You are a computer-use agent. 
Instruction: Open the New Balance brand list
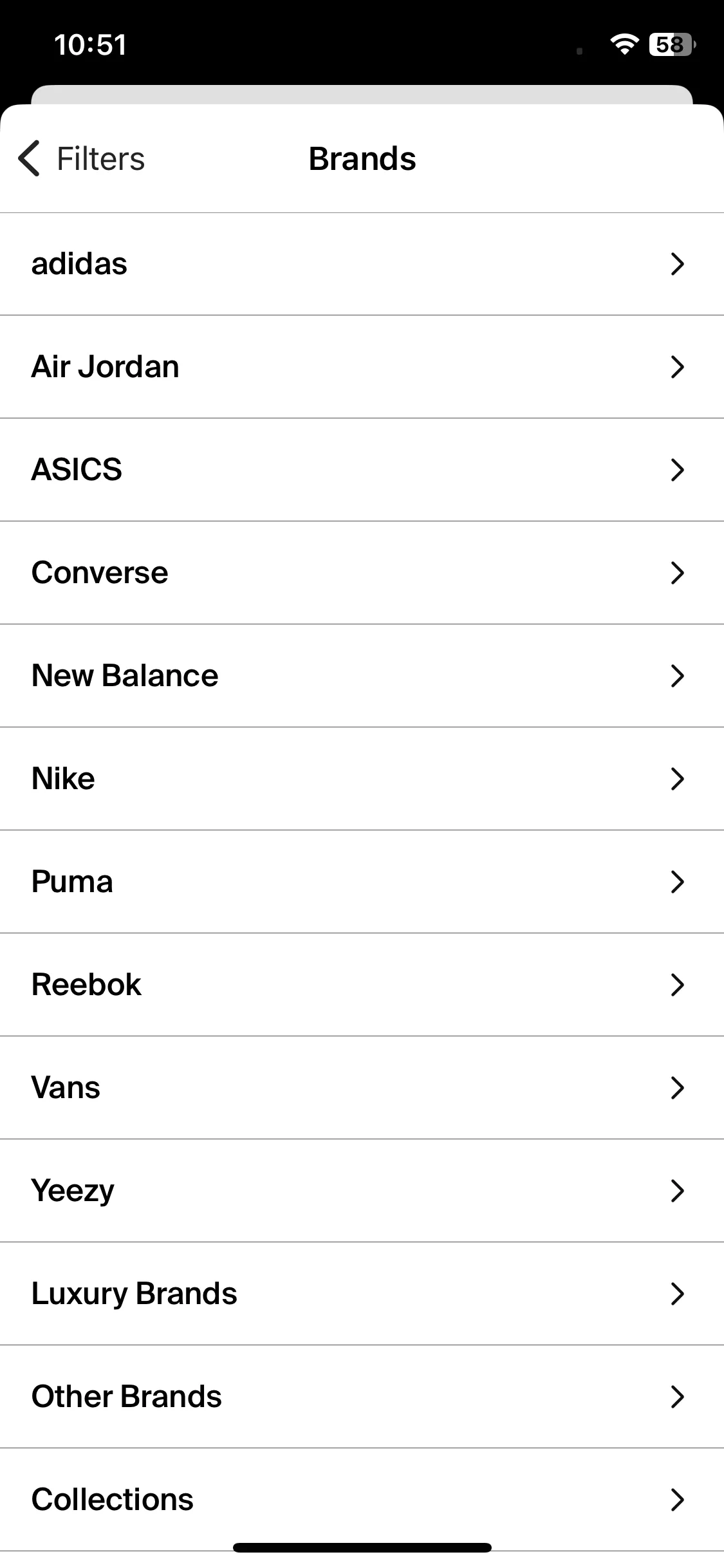click(x=362, y=676)
